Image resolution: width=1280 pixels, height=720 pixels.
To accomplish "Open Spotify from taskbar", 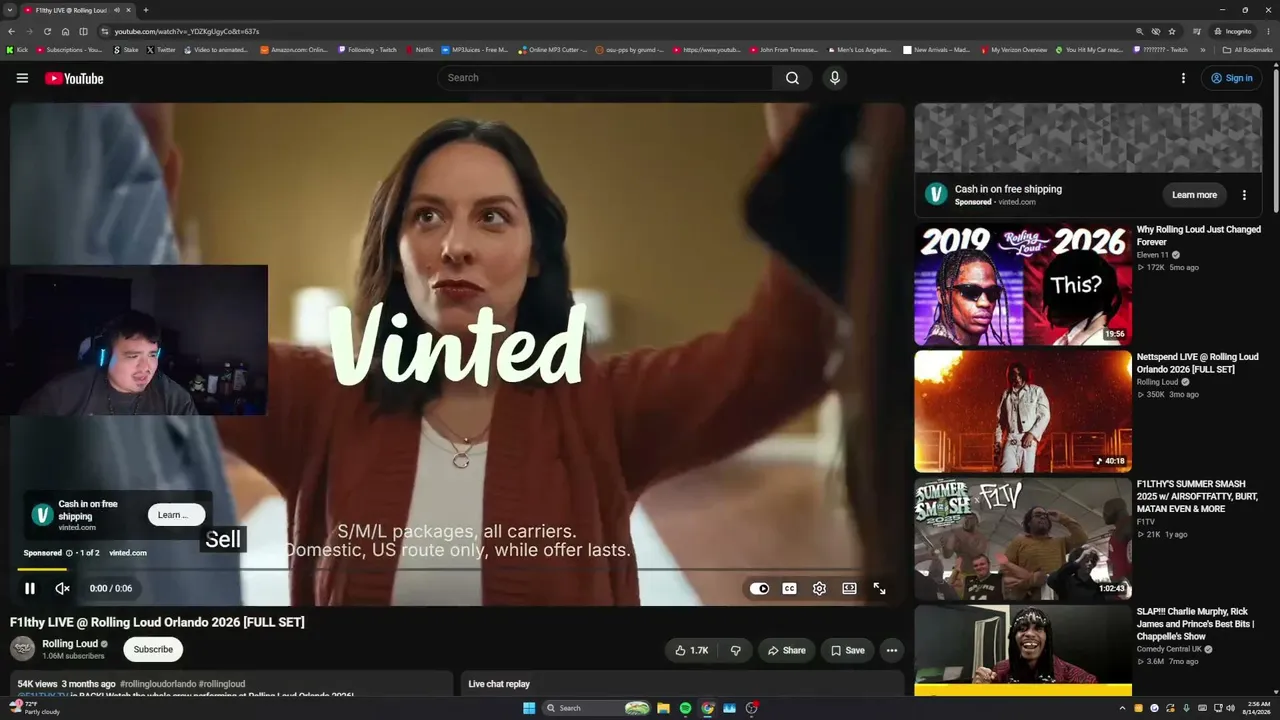I will tap(685, 708).
